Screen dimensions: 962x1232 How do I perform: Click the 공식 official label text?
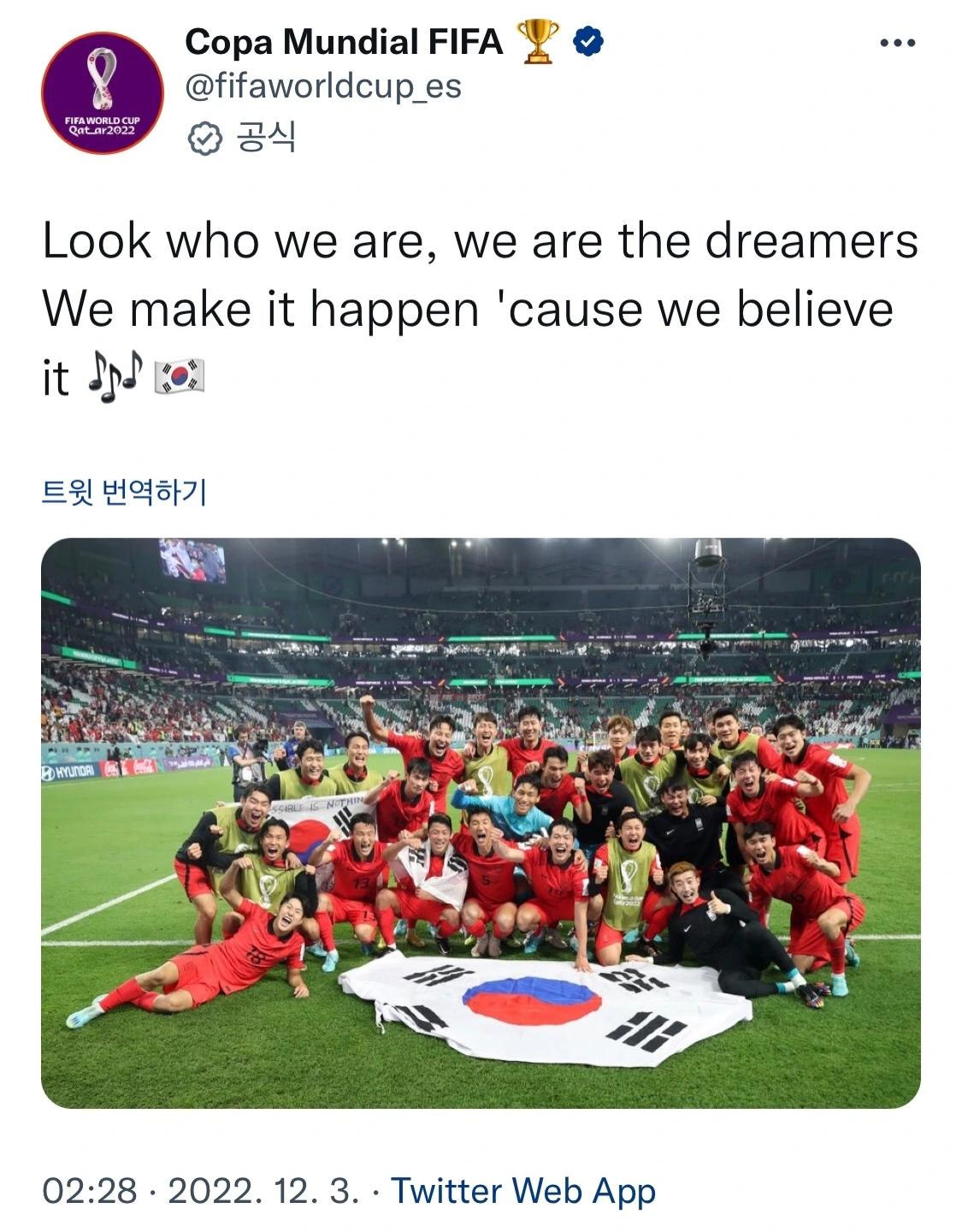tap(266, 137)
